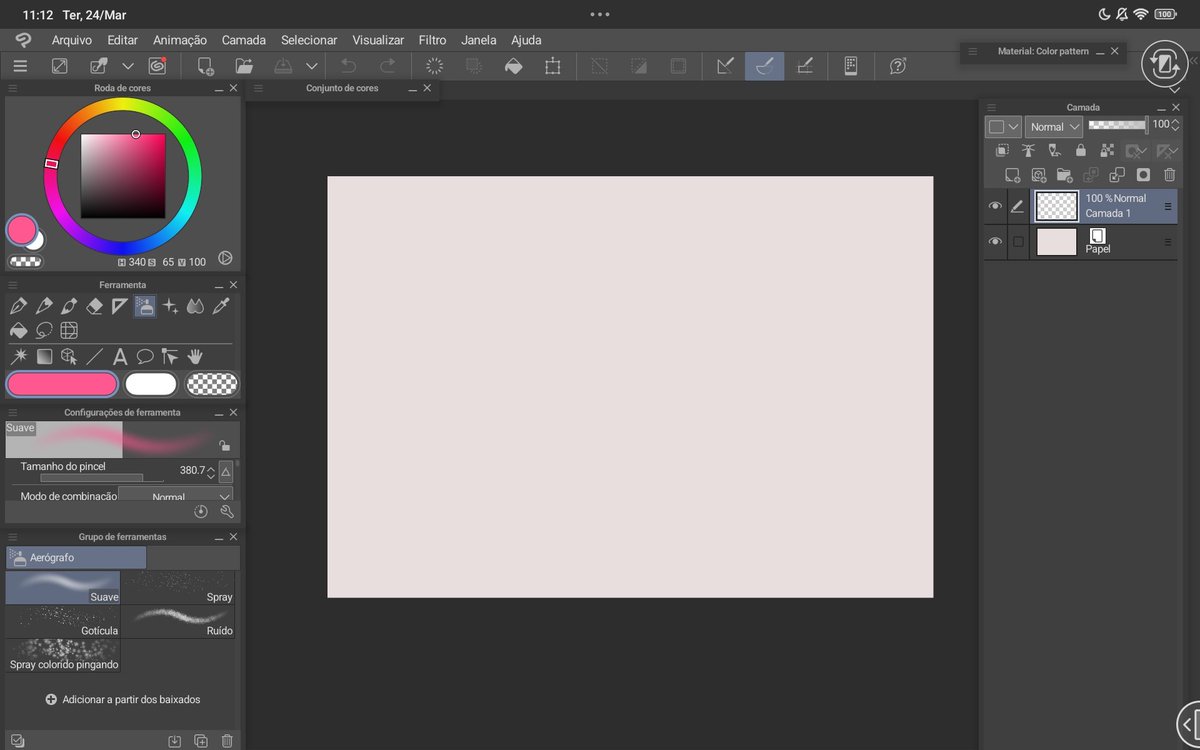1200x750 pixels.
Task: Adjust layer opacity stepper arrows
Action: (x=1175, y=125)
